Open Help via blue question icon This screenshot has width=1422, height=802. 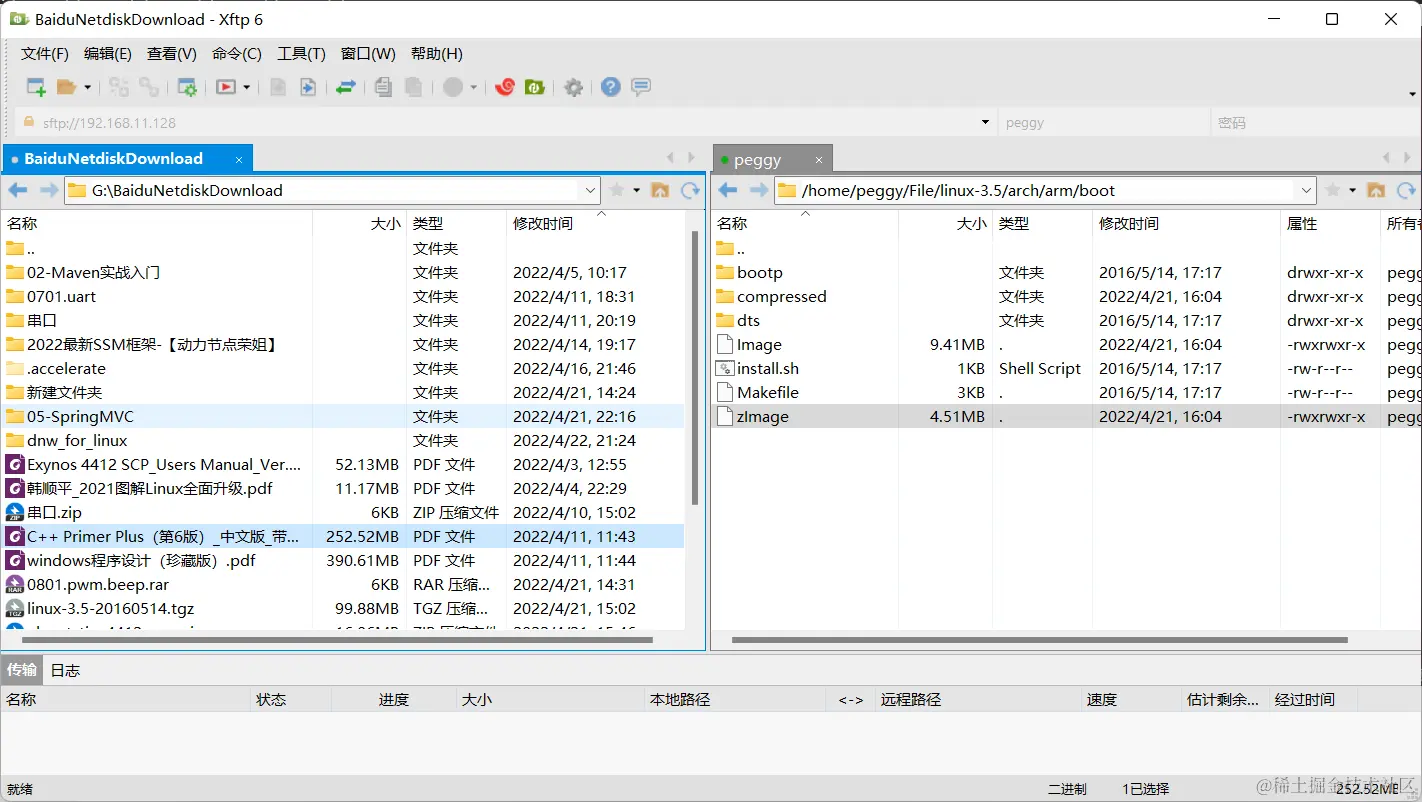tap(611, 87)
